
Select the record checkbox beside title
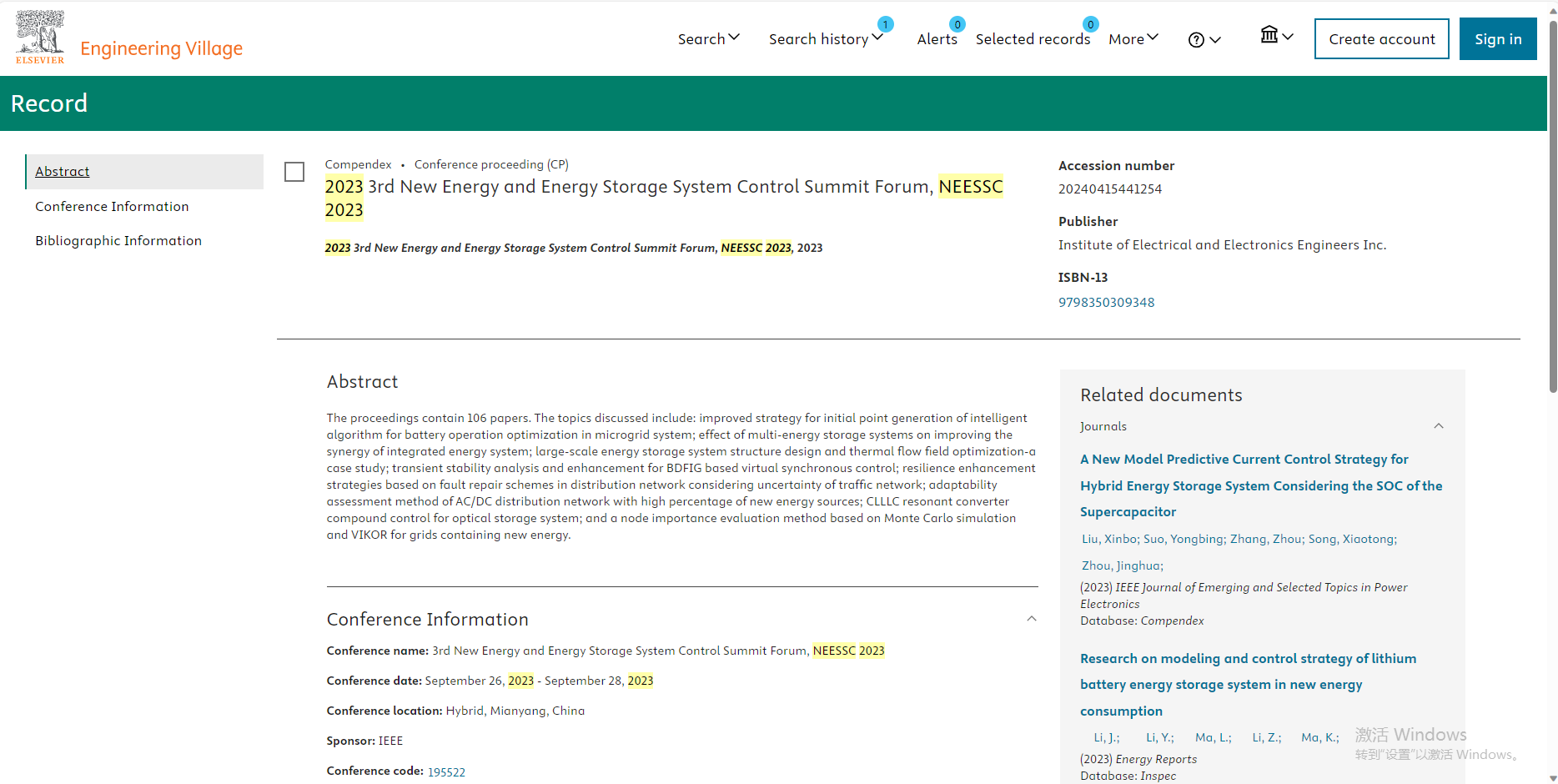(294, 172)
